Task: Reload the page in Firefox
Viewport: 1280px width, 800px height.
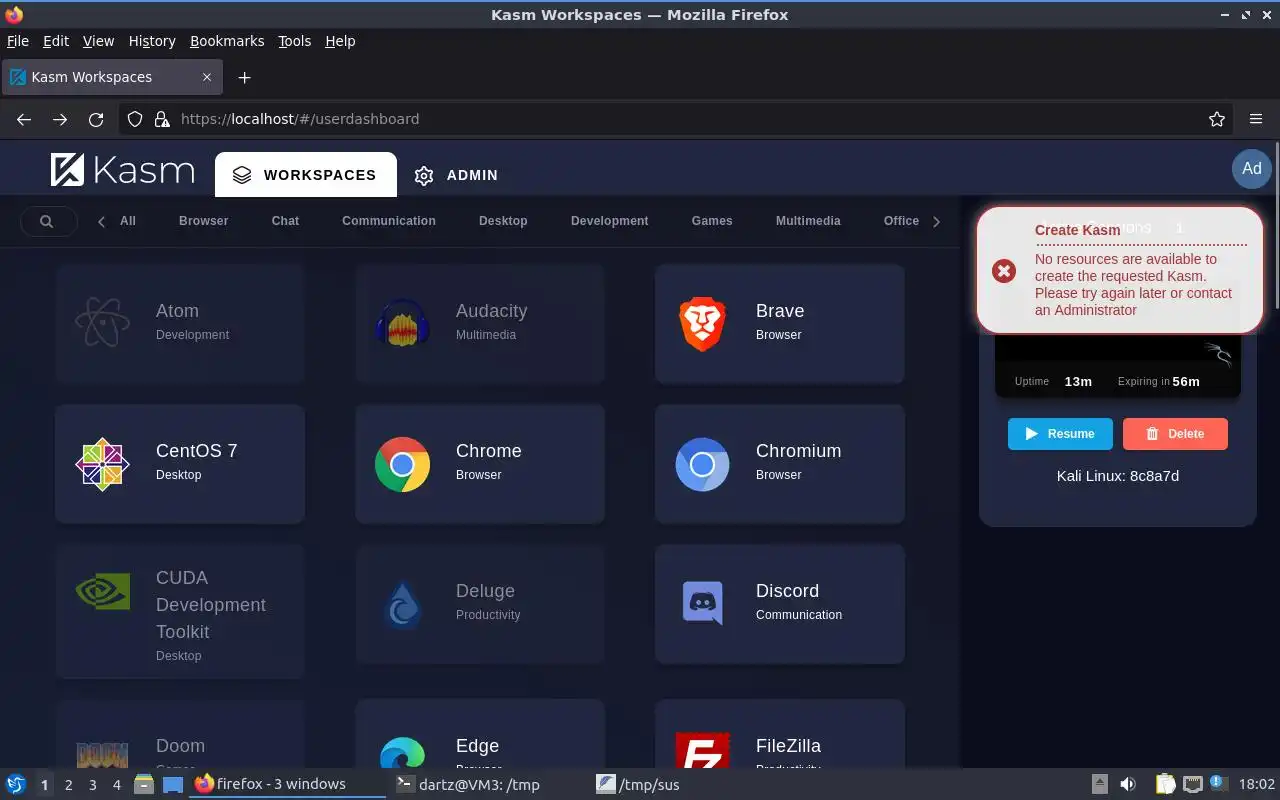Action: click(x=96, y=119)
